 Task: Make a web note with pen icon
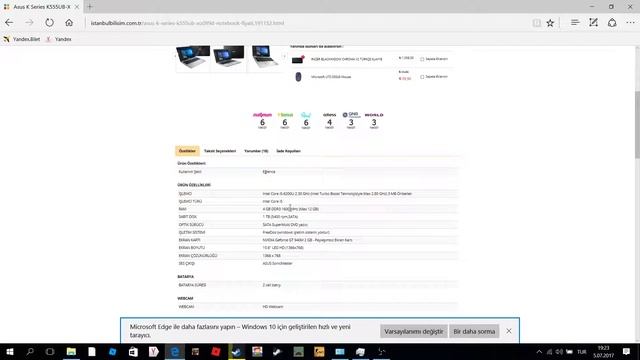(x=593, y=23)
